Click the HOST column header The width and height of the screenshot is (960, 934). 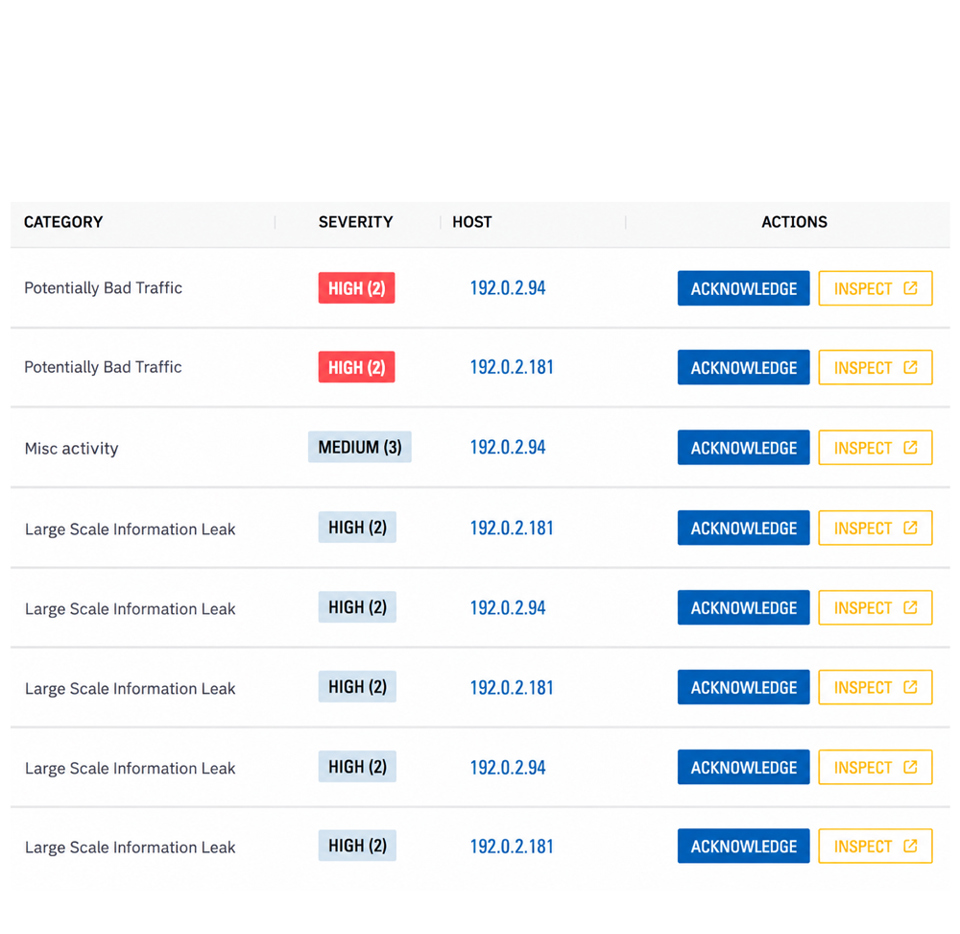472,222
